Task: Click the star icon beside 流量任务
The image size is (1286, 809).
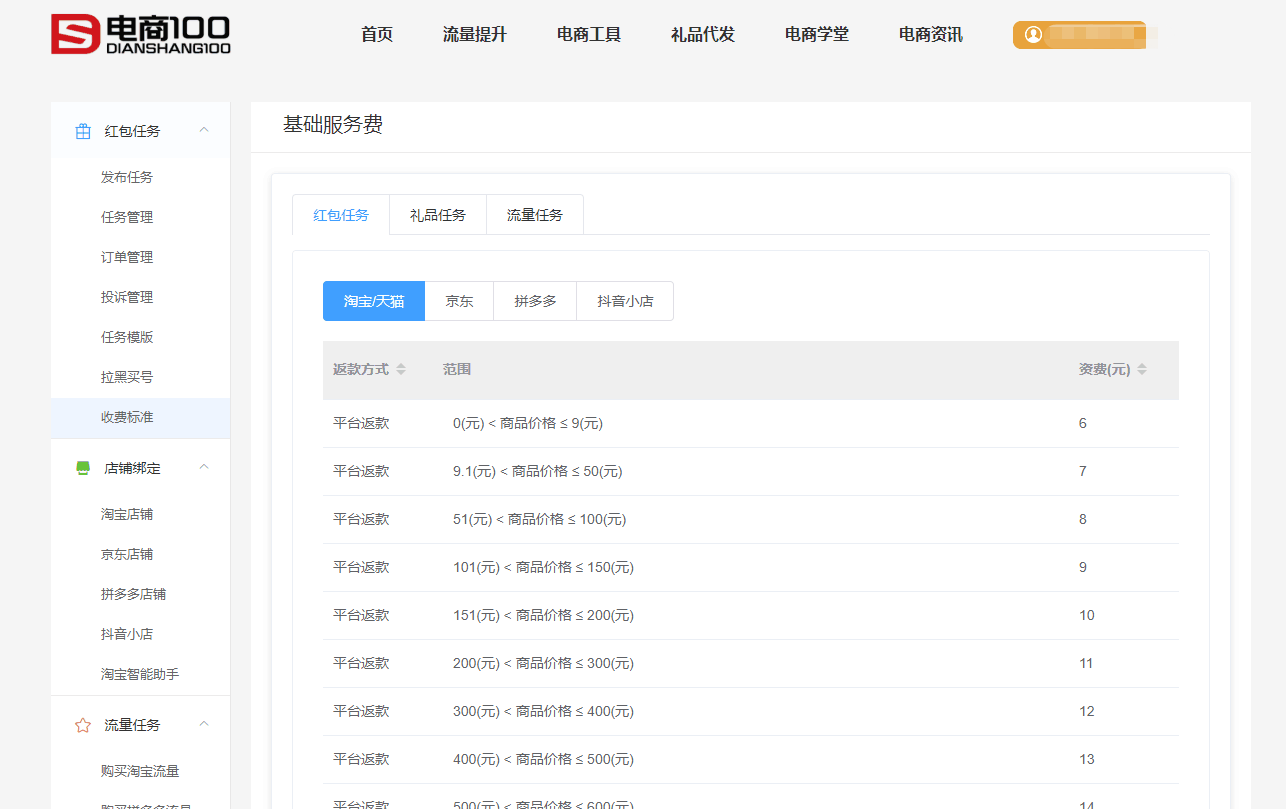Action: [83, 725]
